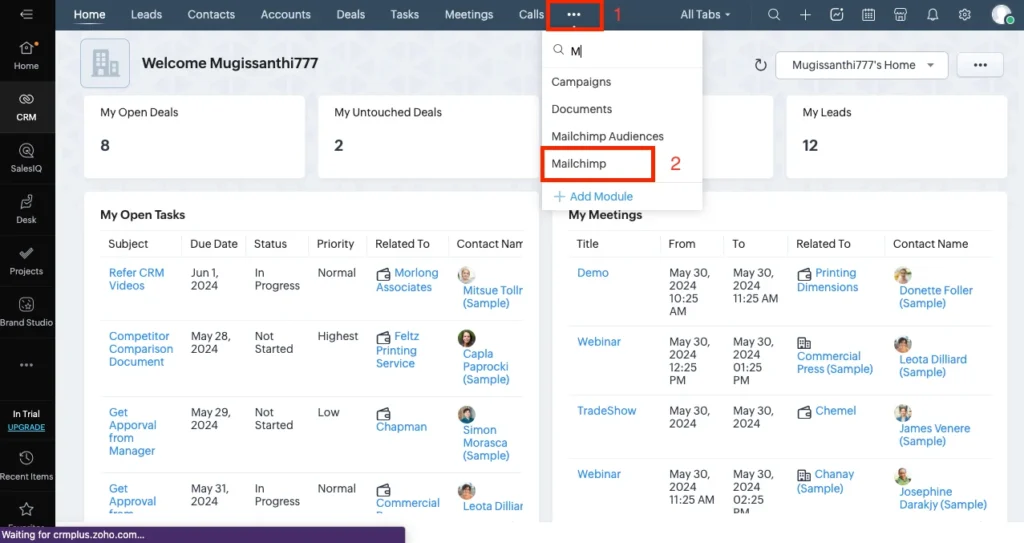Select Mailchimp Audiences in the module list
Screen dimensions: 1024x543
click(x=607, y=137)
